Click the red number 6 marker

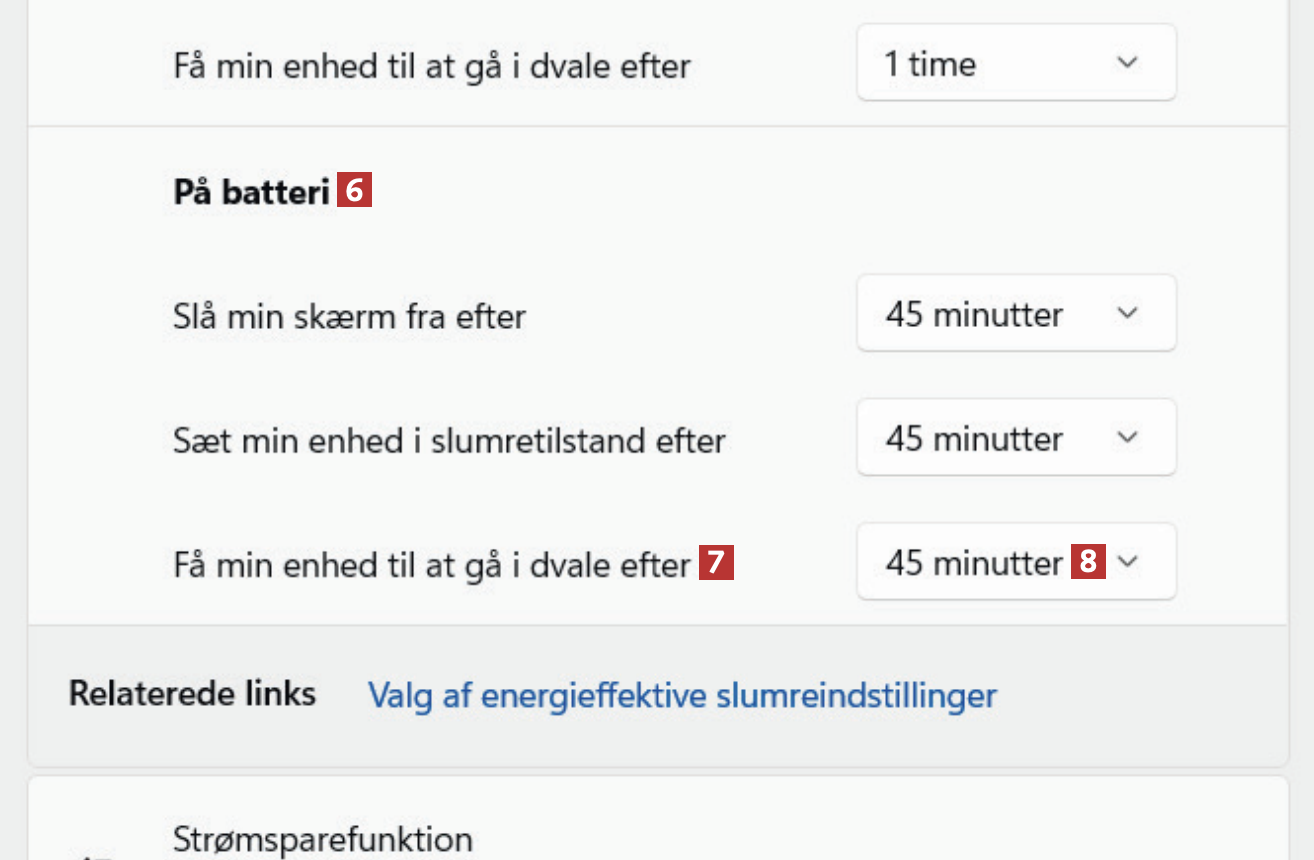tap(354, 190)
